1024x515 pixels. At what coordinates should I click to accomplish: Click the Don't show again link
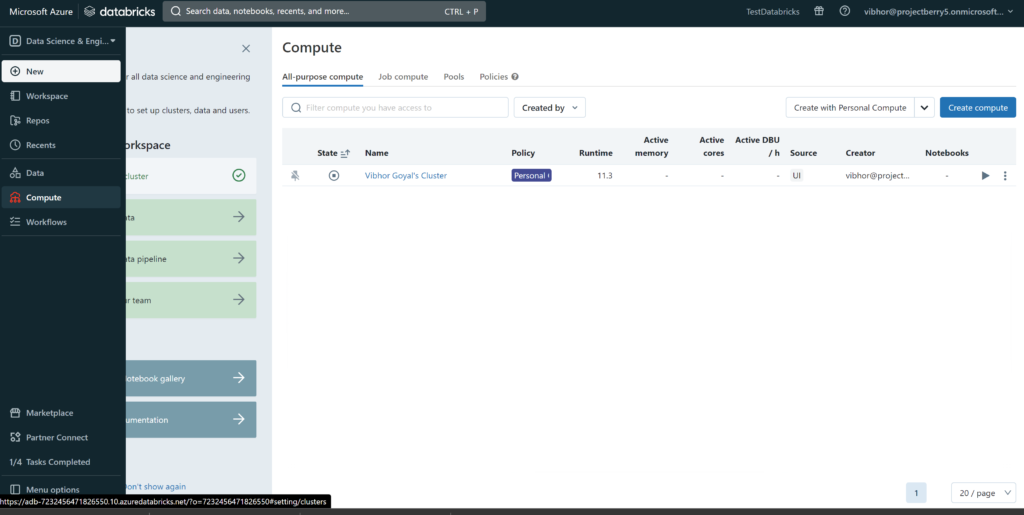click(x=155, y=486)
